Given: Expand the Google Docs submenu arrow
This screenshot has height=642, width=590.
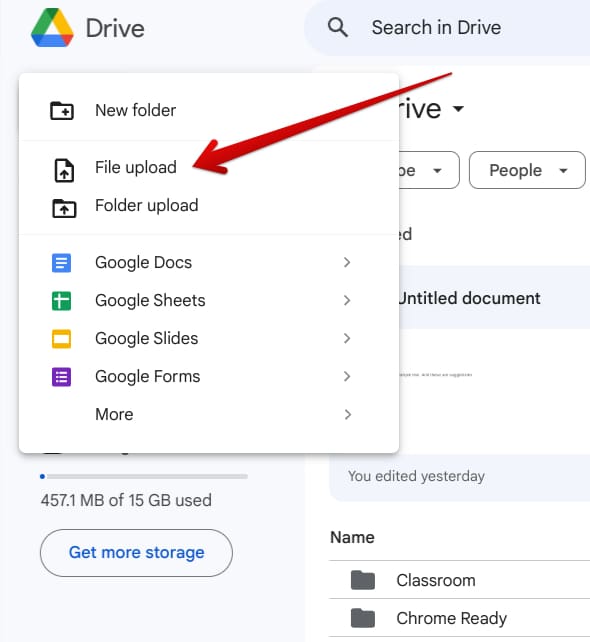Looking at the screenshot, I should pos(347,262).
